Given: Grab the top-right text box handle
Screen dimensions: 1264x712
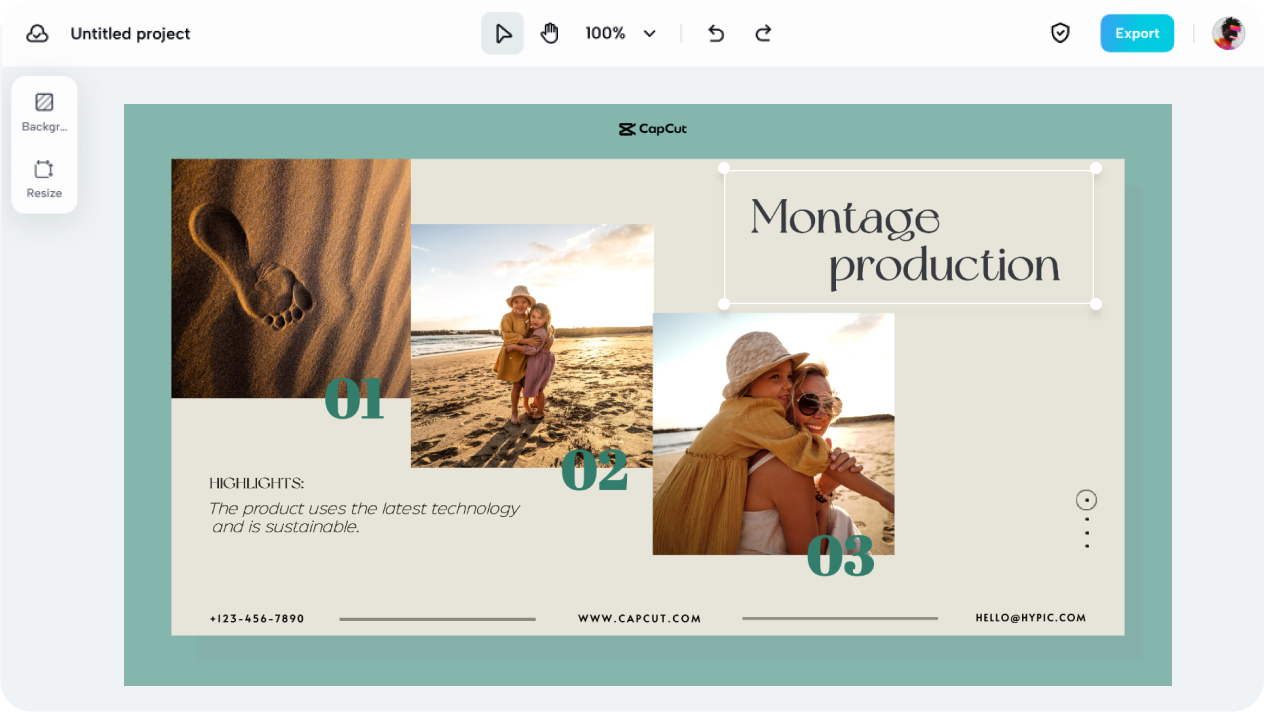Looking at the screenshot, I should 1096,168.
